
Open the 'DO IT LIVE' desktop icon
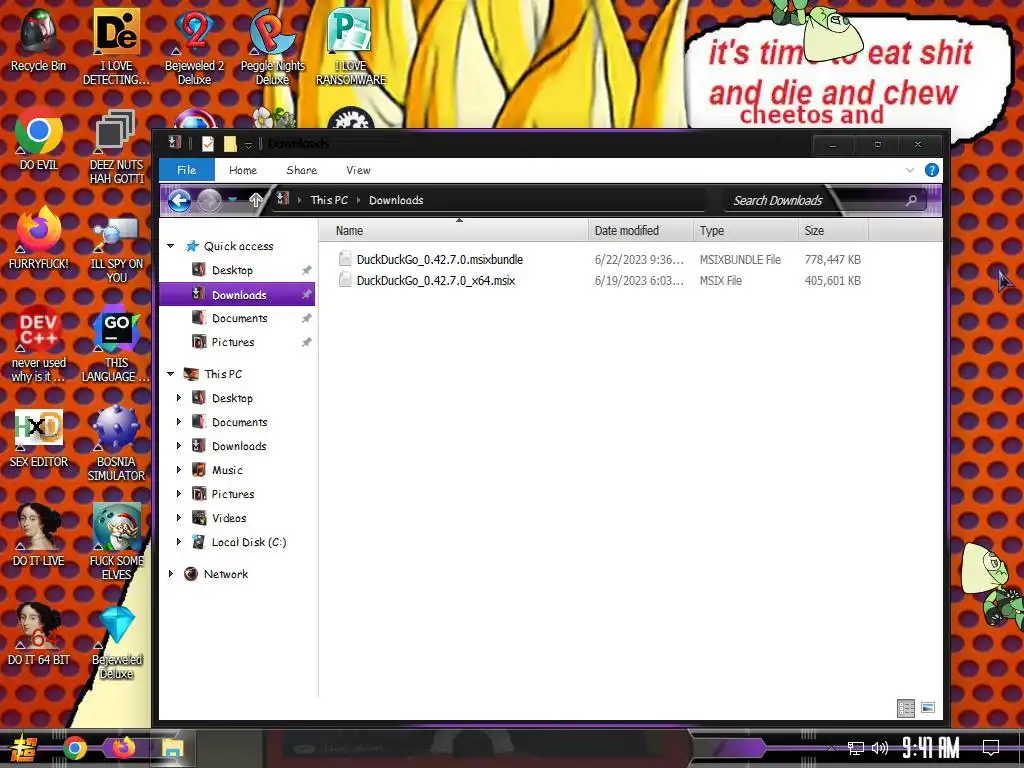click(38, 535)
